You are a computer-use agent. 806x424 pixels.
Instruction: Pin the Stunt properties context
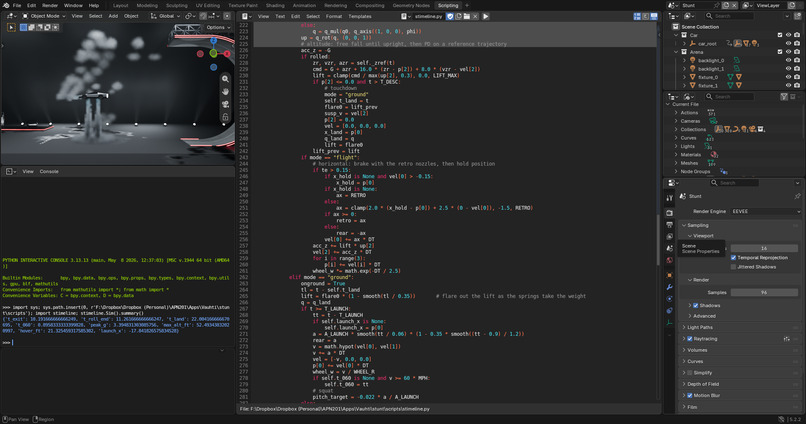coord(797,196)
